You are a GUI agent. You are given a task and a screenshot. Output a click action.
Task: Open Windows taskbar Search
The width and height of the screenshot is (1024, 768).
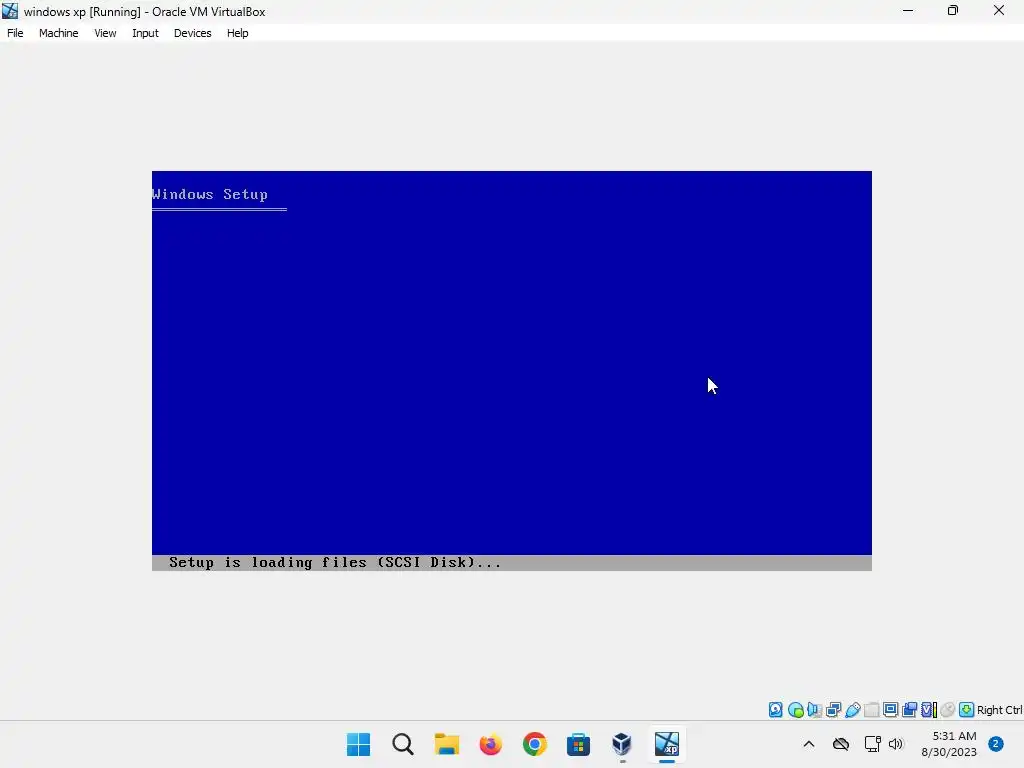[x=403, y=744]
